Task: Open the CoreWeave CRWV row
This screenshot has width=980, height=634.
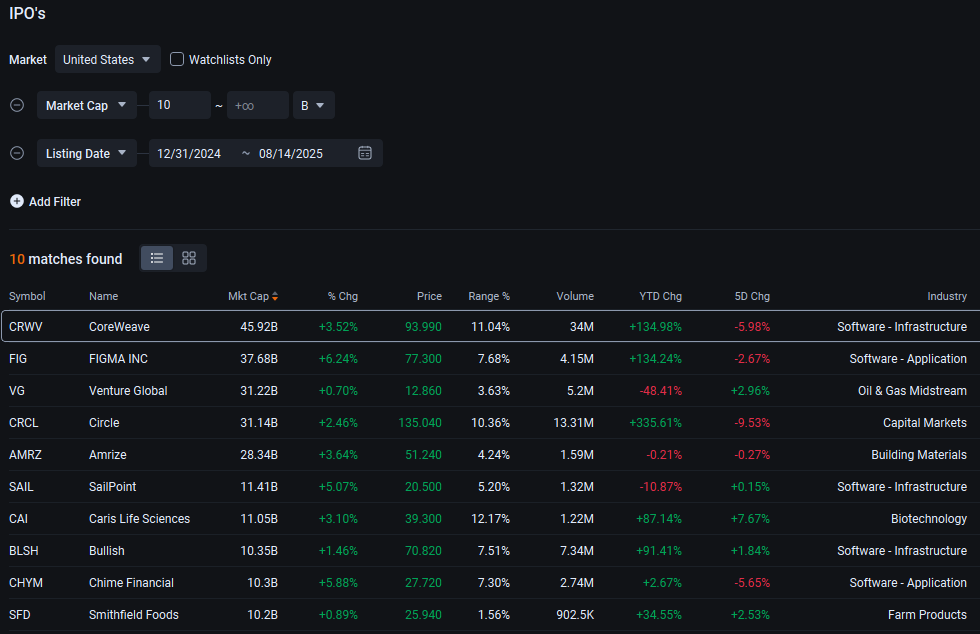Action: click(x=490, y=326)
